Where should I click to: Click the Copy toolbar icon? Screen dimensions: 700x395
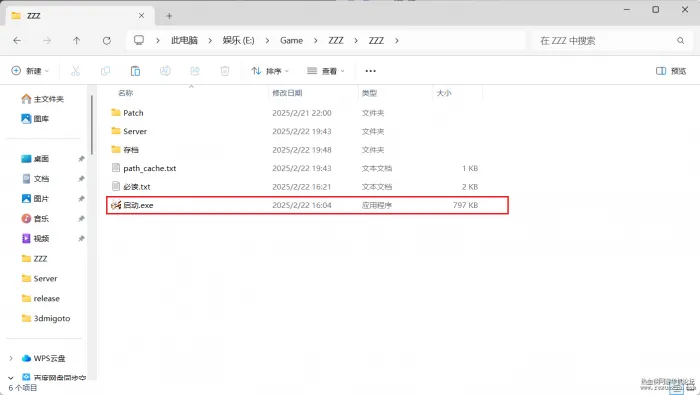point(105,71)
